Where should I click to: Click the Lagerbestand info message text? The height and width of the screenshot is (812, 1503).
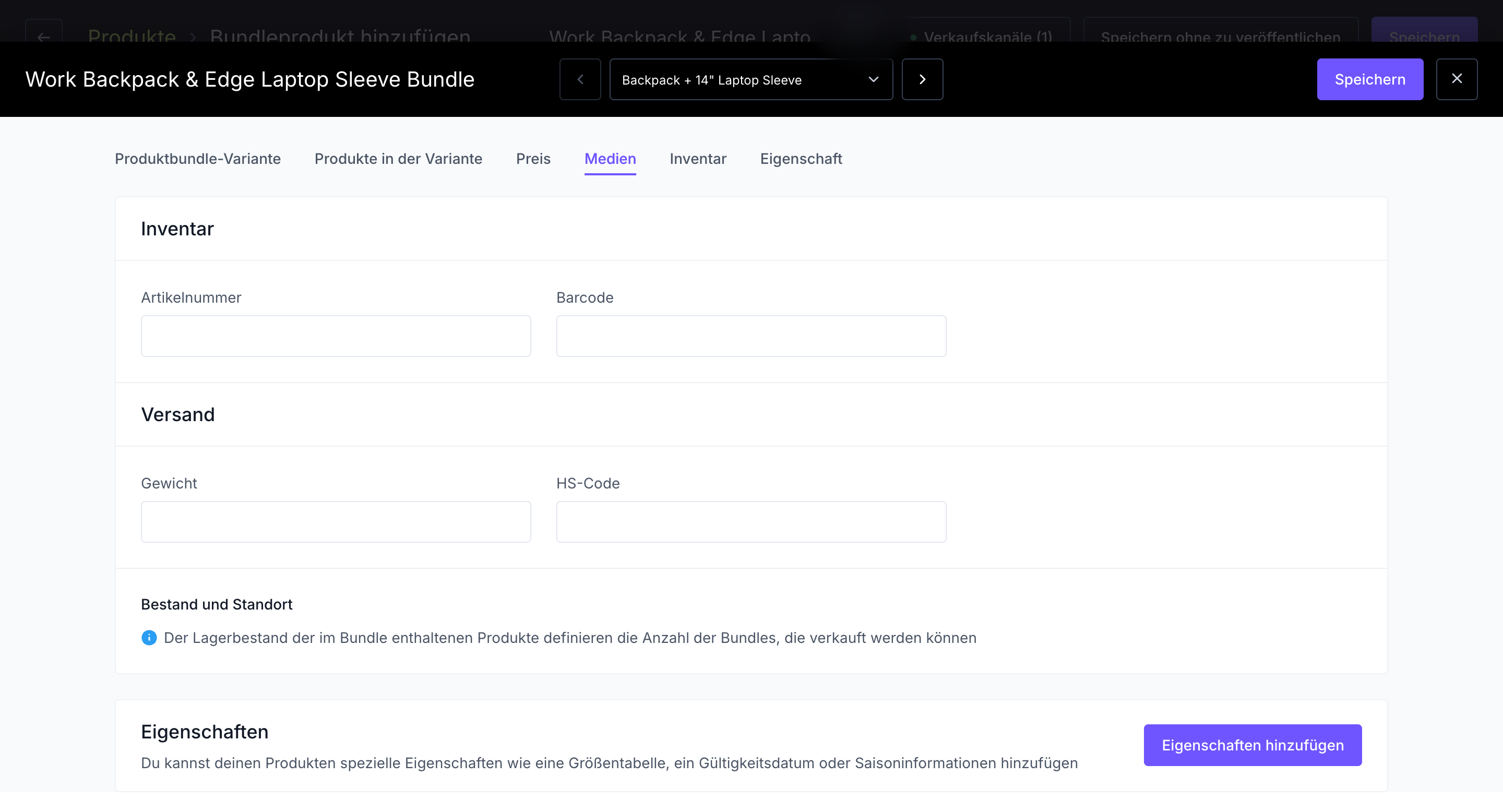[x=570, y=638]
